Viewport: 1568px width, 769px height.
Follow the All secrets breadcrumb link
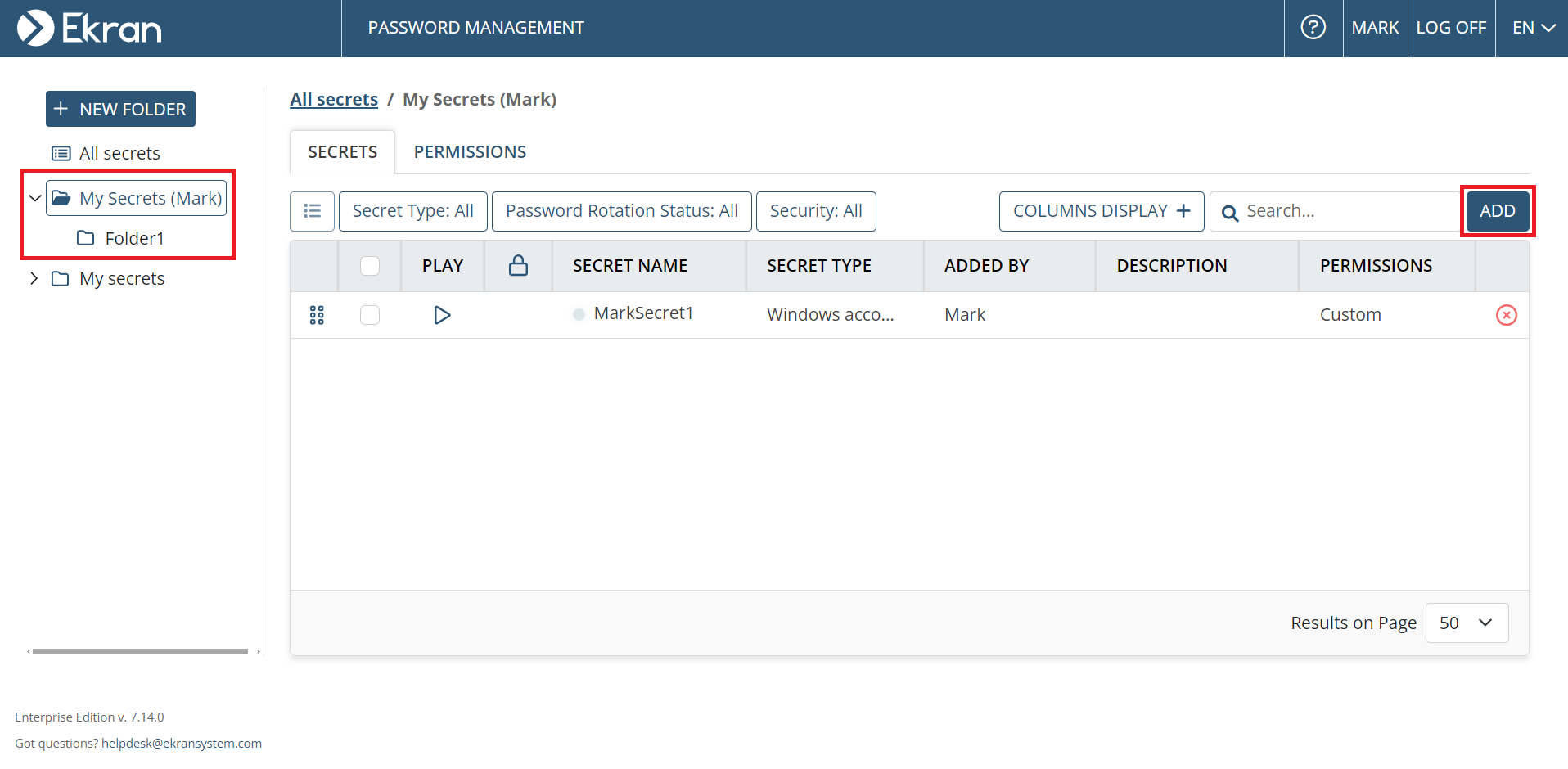[334, 100]
